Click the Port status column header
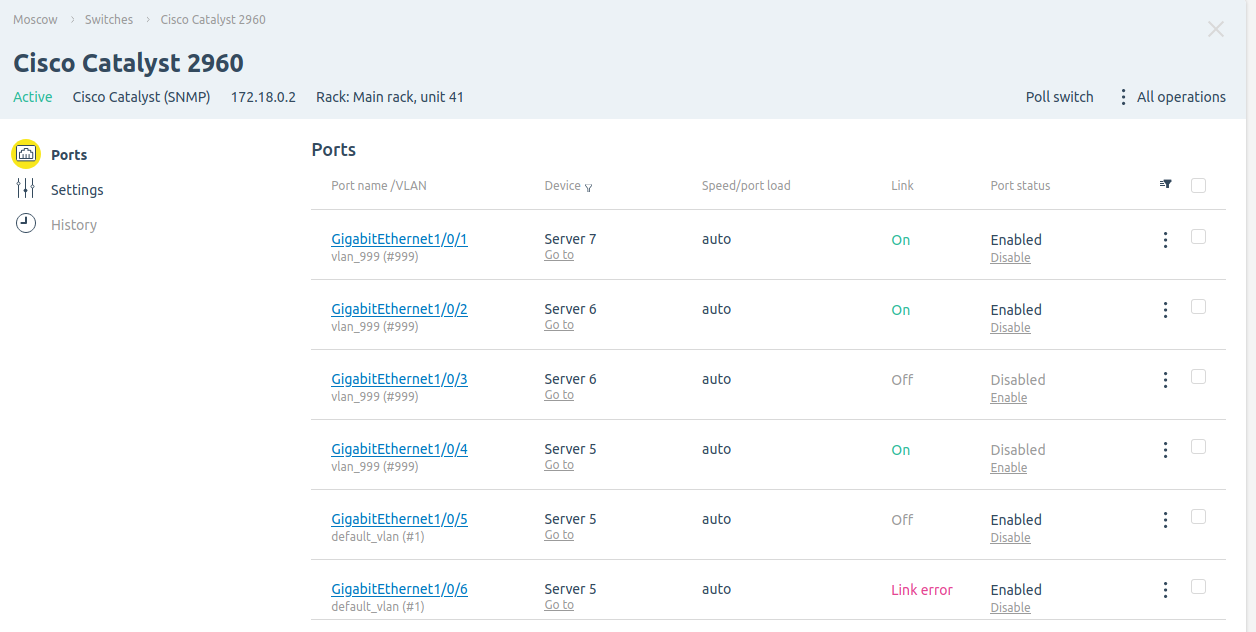 1020,185
